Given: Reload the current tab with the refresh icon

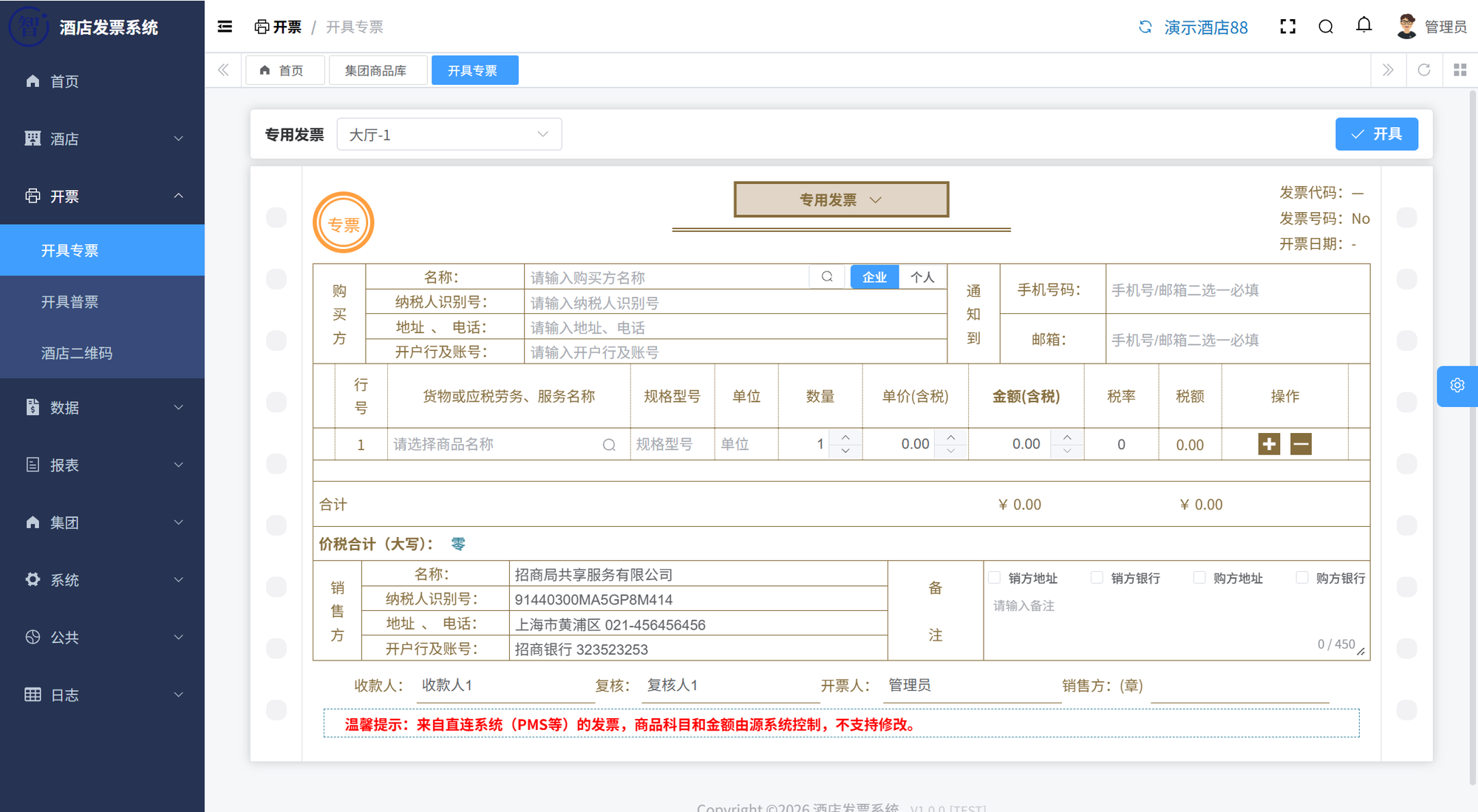Looking at the screenshot, I should coord(1424,70).
